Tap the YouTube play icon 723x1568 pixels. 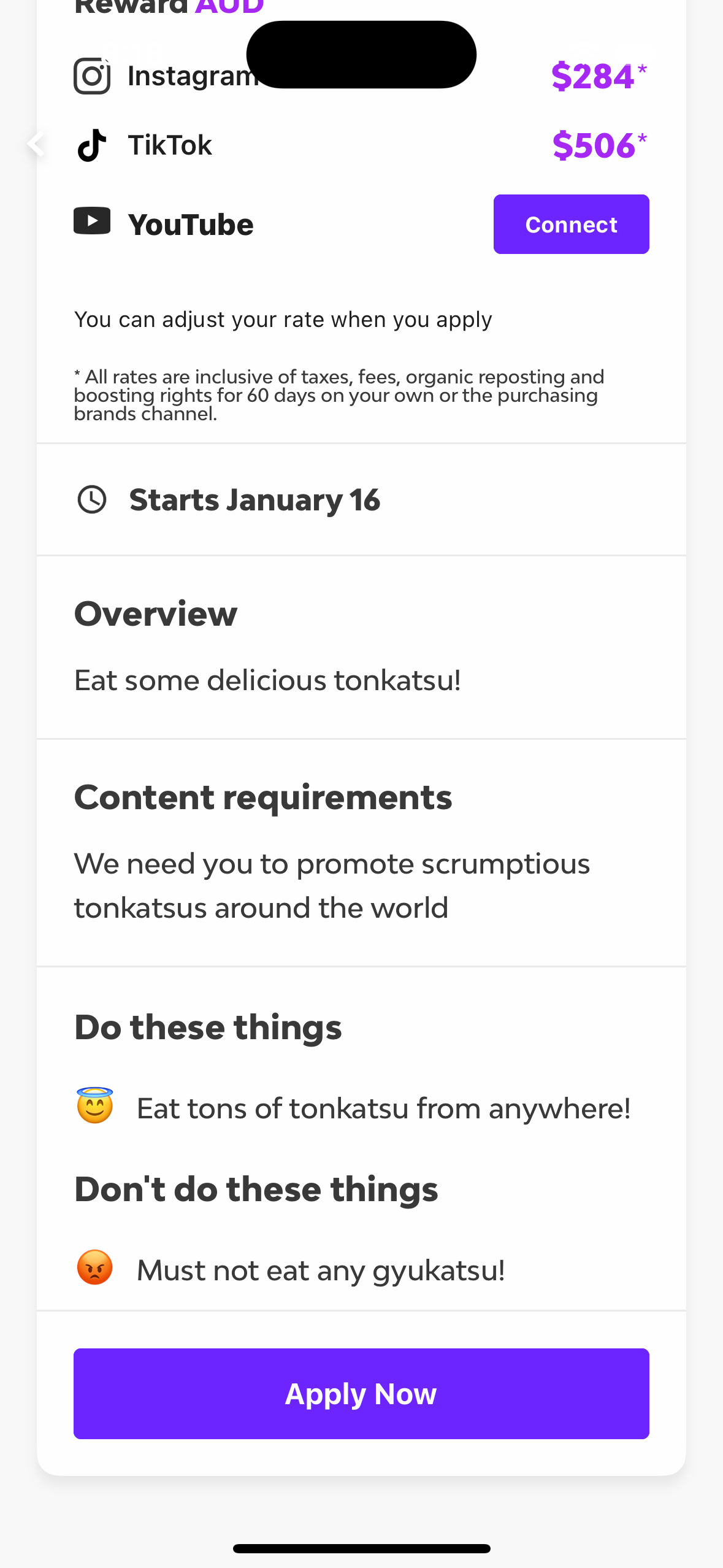tap(92, 221)
